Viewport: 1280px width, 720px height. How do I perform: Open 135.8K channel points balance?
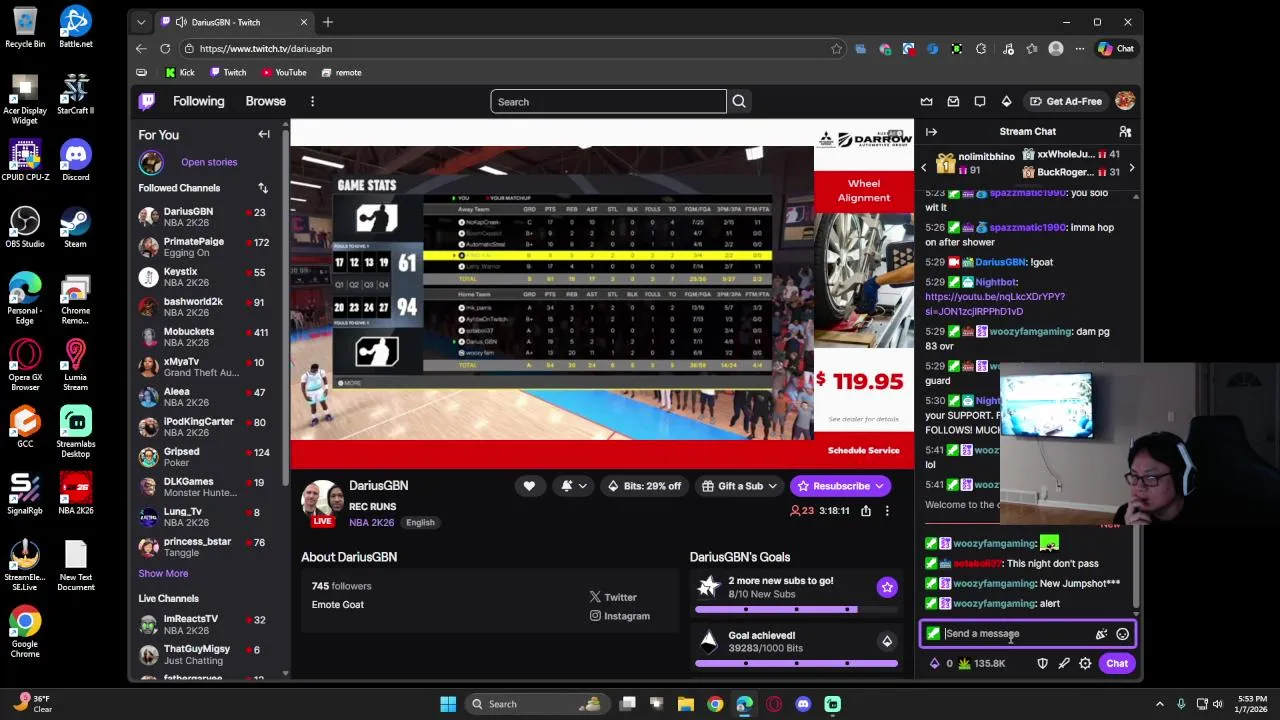[982, 663]
